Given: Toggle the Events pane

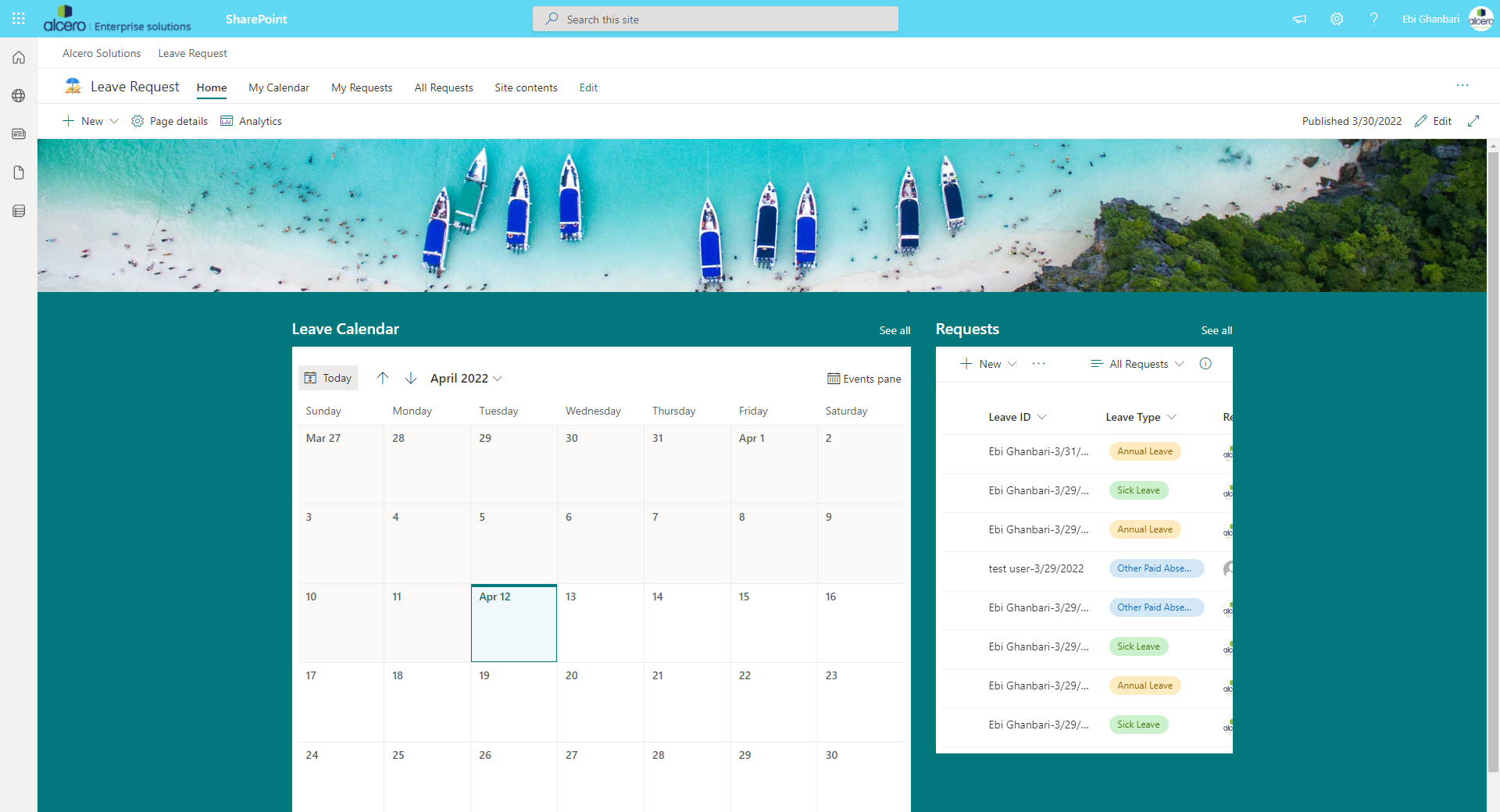Looking at the screenshot, I should 864,379.
